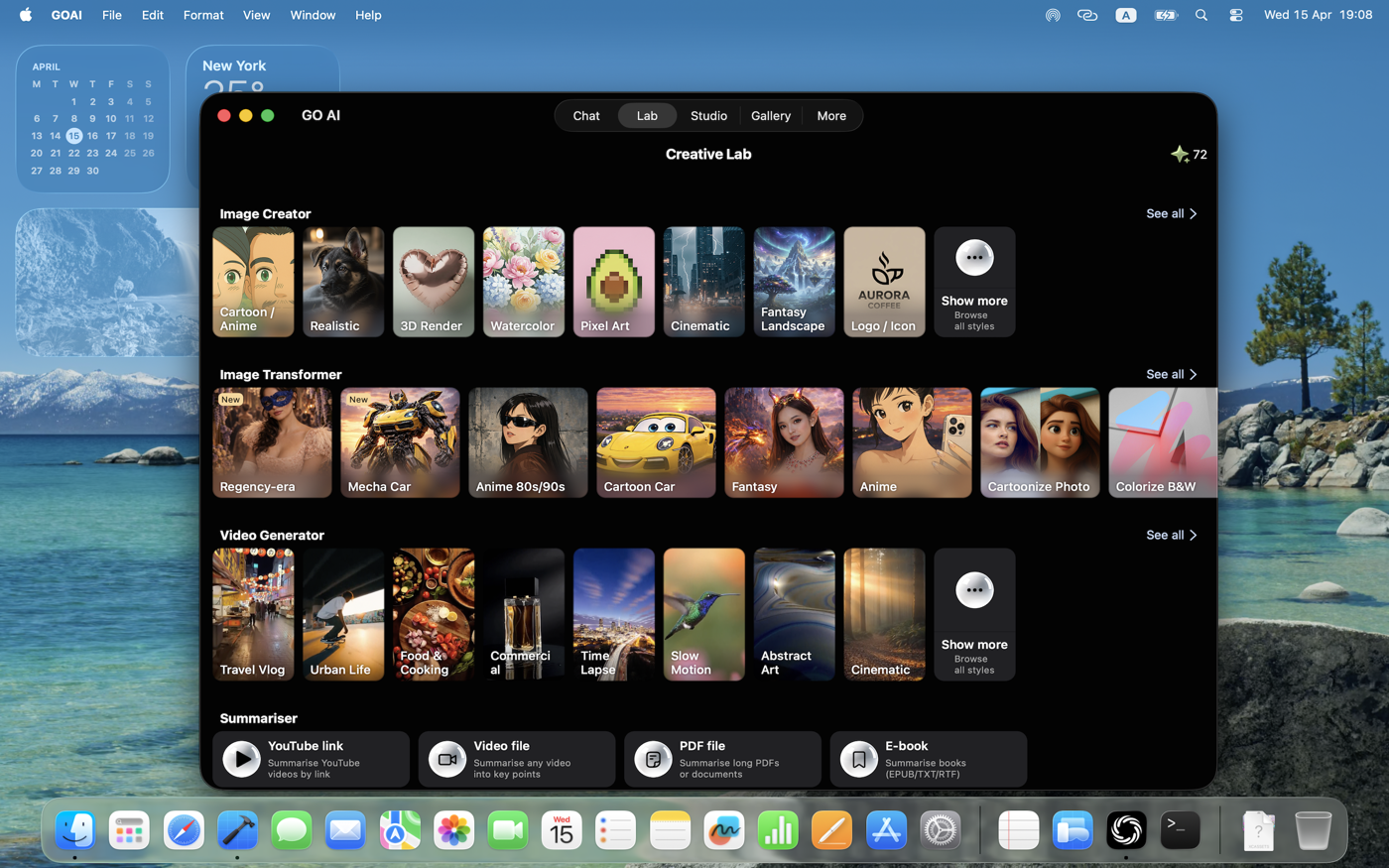Open the Gallery tab
Image resolution: width=1389 pixels, height=868 pixels.
click(771, 116)
